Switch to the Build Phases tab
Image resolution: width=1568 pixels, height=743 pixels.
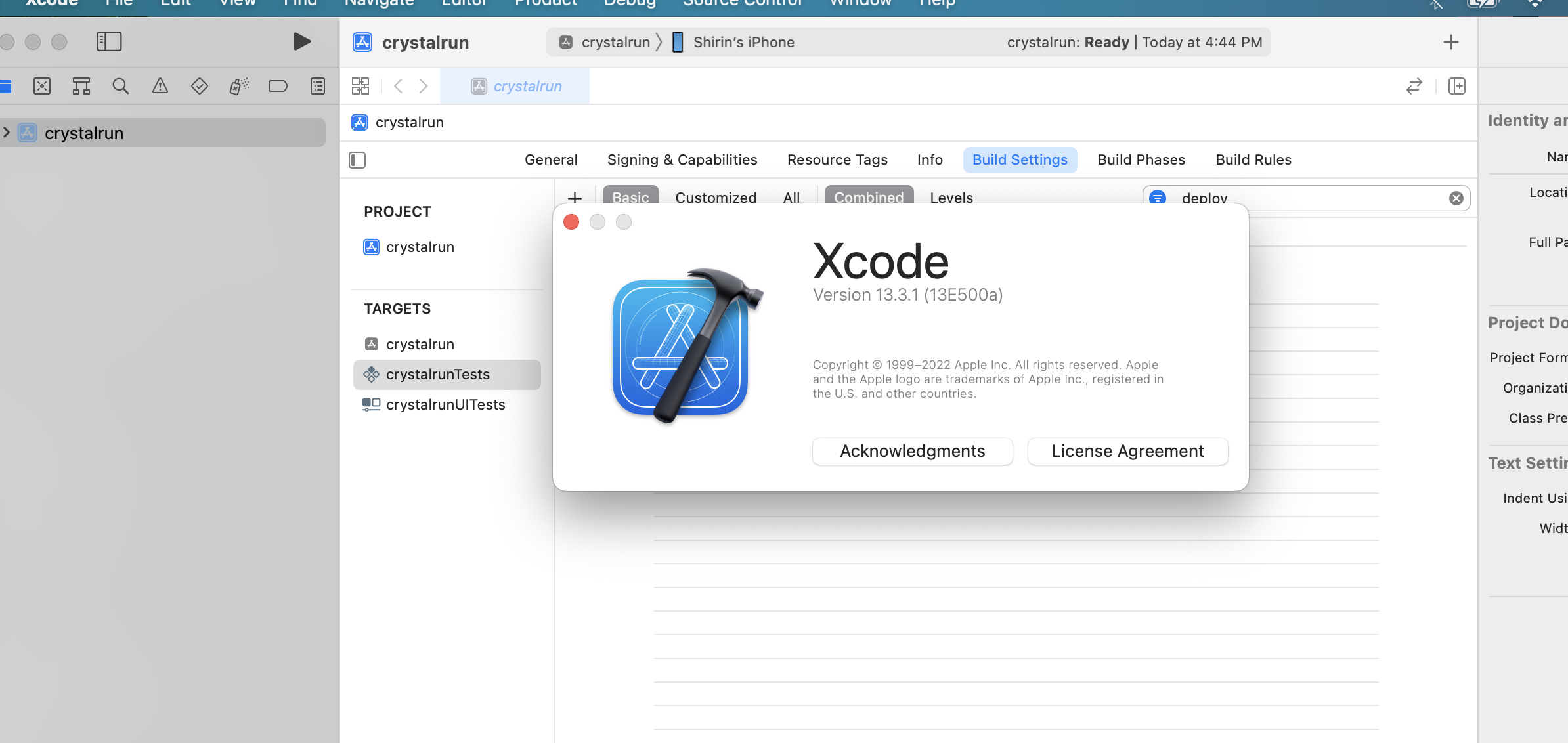click(x=1141, y=160)
